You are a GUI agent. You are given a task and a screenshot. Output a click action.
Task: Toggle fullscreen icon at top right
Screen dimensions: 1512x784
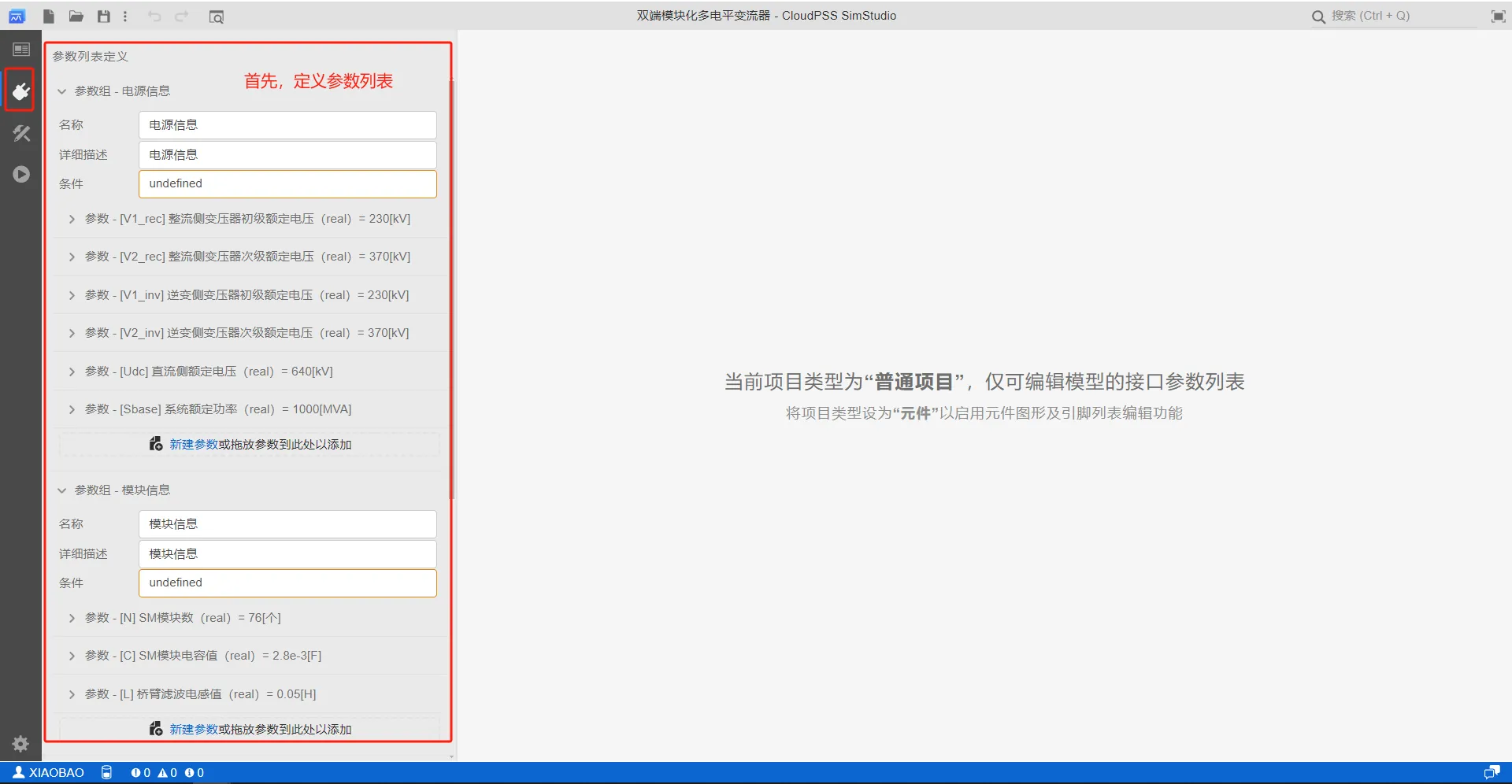tap(1498, 17)
